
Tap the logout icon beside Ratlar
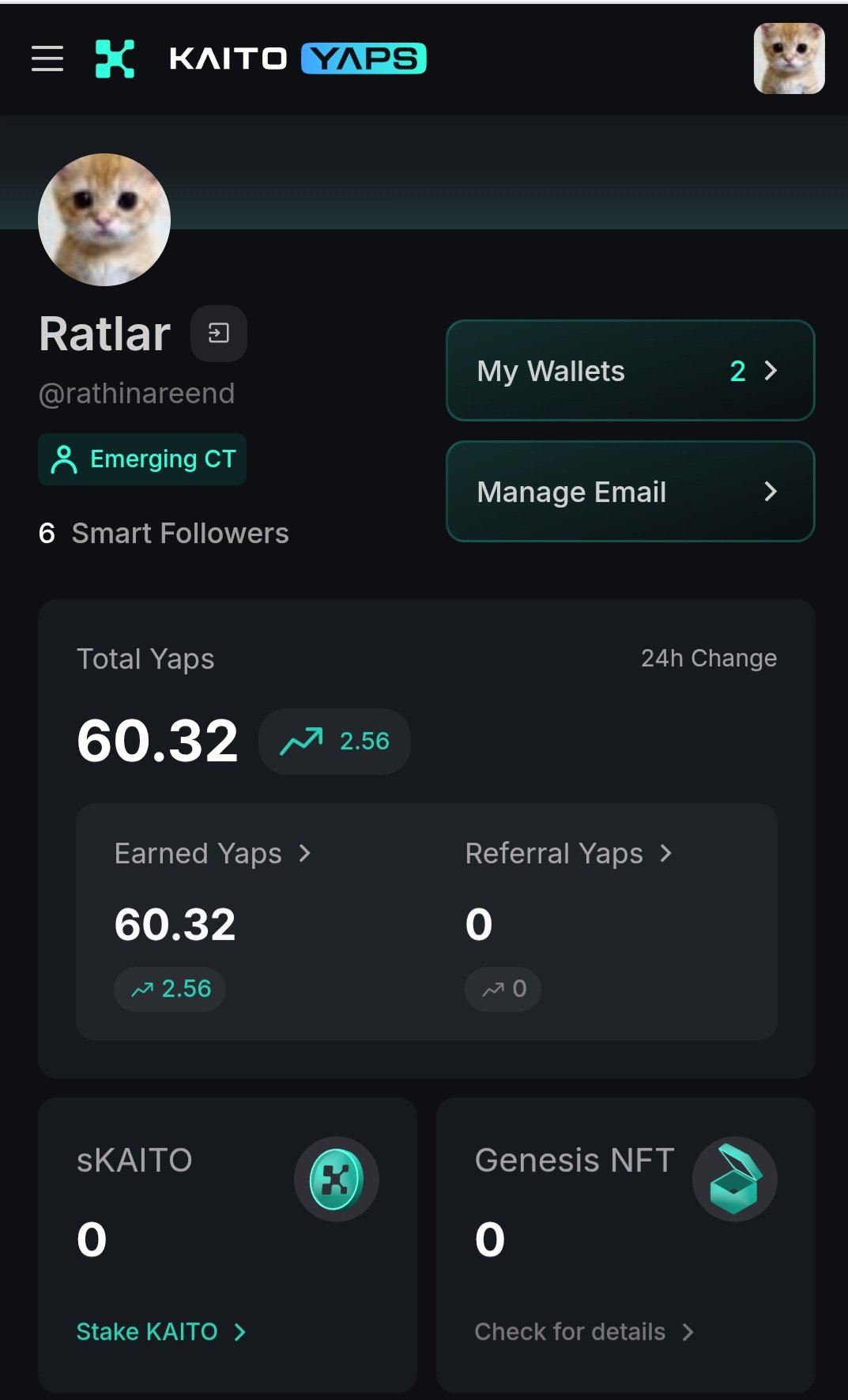tap(219, 334)
